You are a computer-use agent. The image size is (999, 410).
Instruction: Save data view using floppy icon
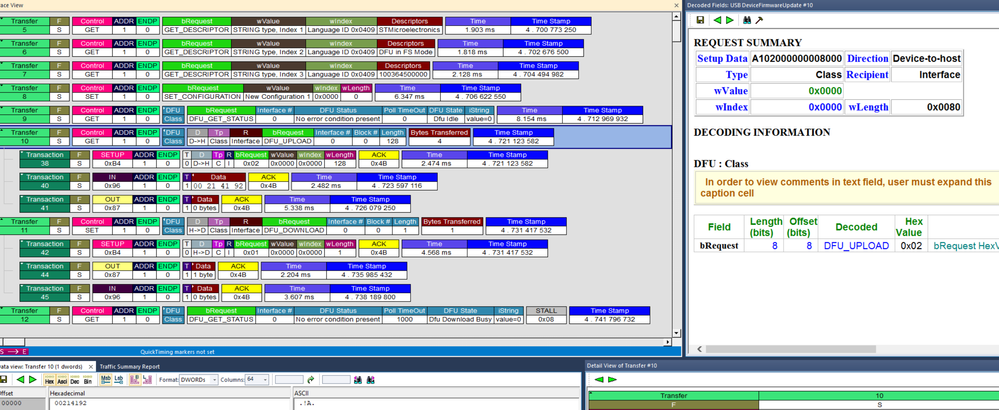pyautogui.click(x=5, y=379)
